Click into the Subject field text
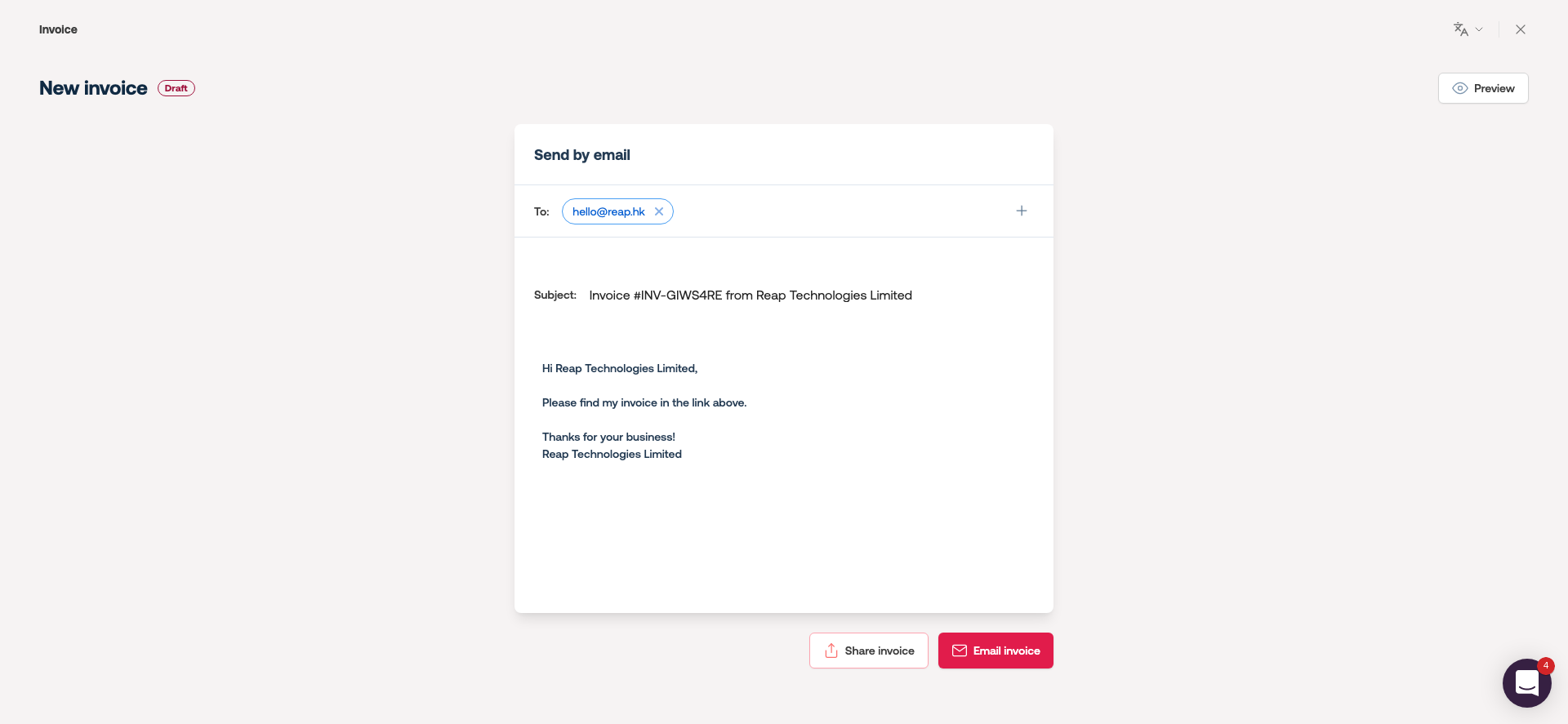Image resolution: width=1568 pixels, height=724 pixels. point(750,295)
